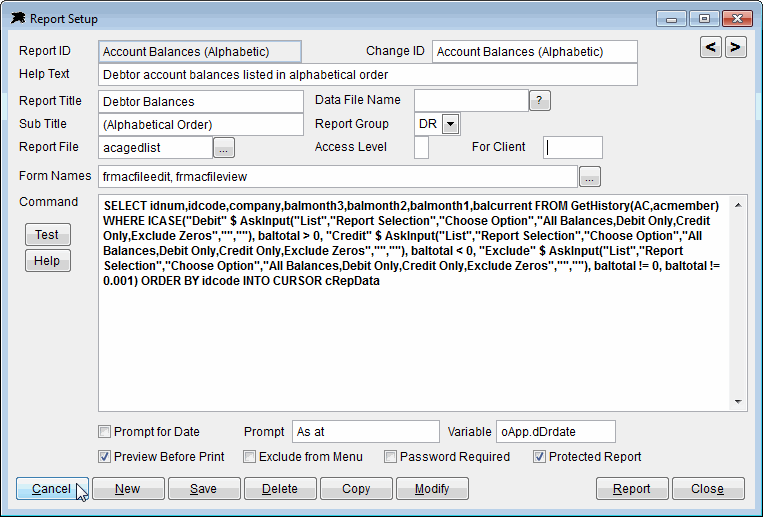Click the Report File field acagedlist

(156, 148)
